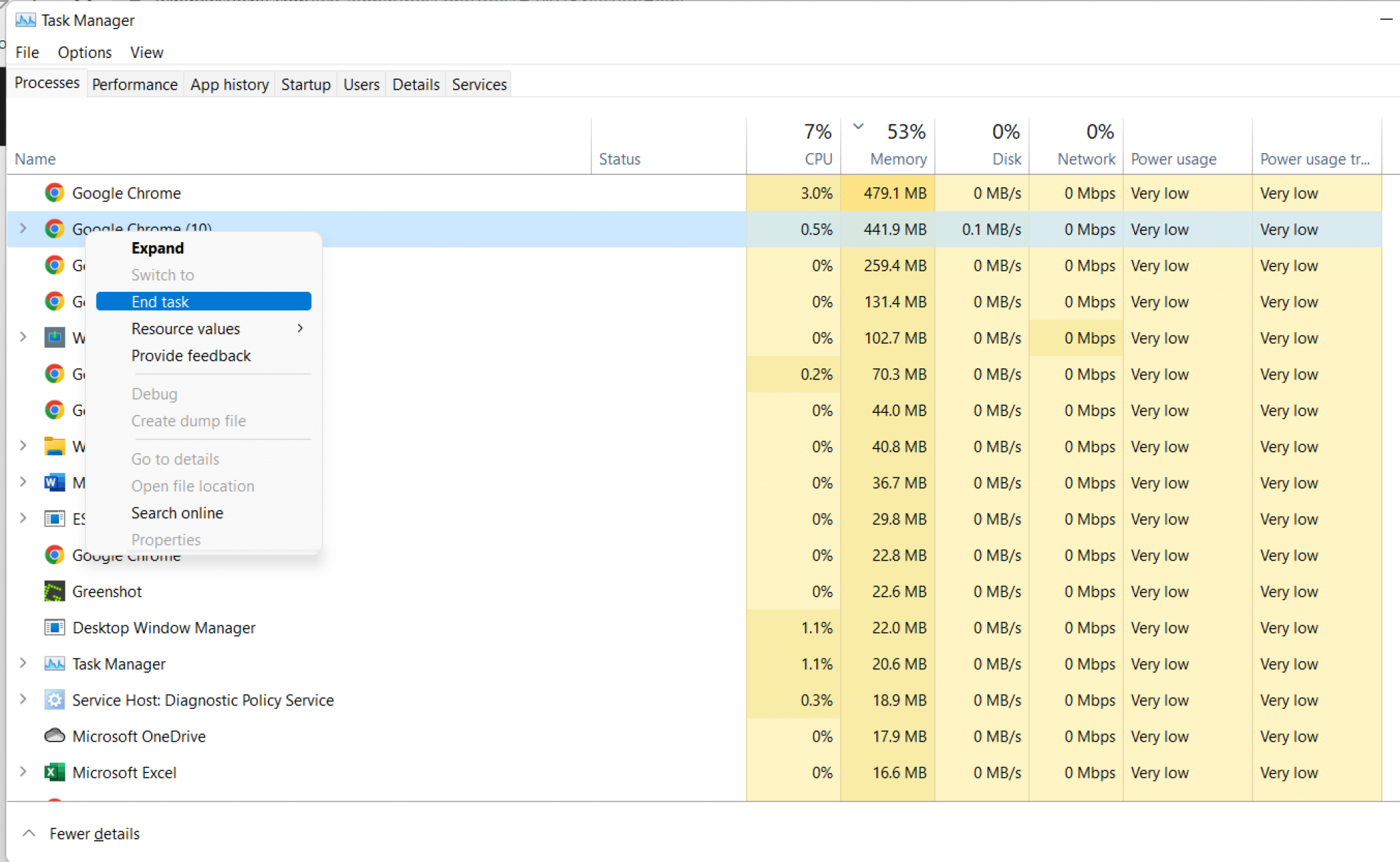Click the ESET process icon
Screen dimensions: 1400x862
tap(55, 518)
